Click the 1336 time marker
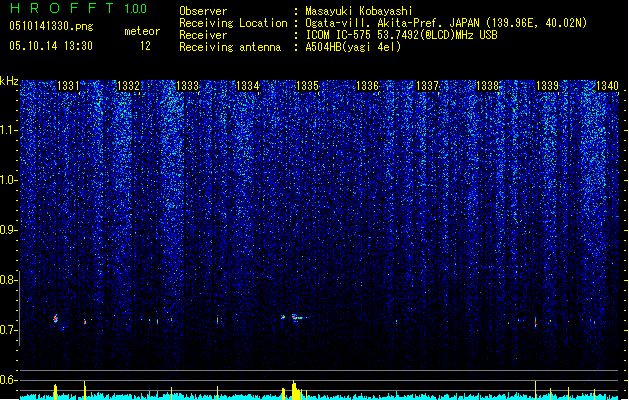The width and height of the screenshot is (629, 400). 367,86
